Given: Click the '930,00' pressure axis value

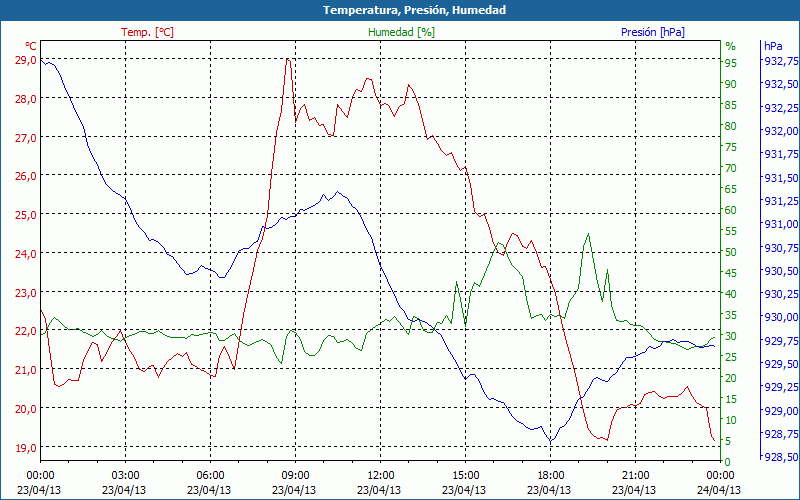Looking at the screenshot, I should point(781,317).
